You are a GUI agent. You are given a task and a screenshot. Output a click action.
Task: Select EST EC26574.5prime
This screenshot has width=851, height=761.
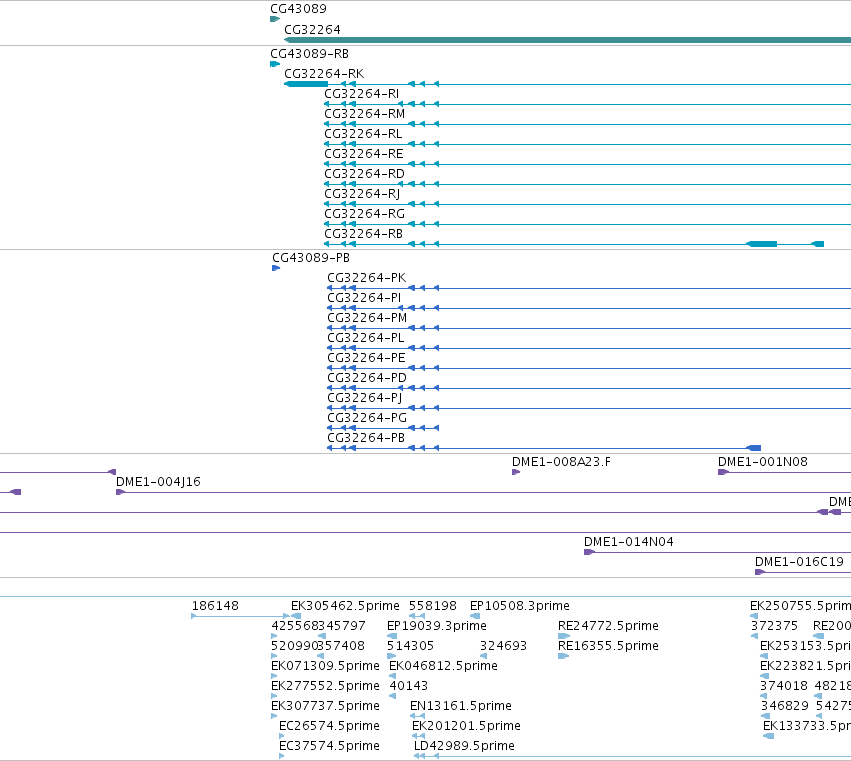click(x=329, y=726)
